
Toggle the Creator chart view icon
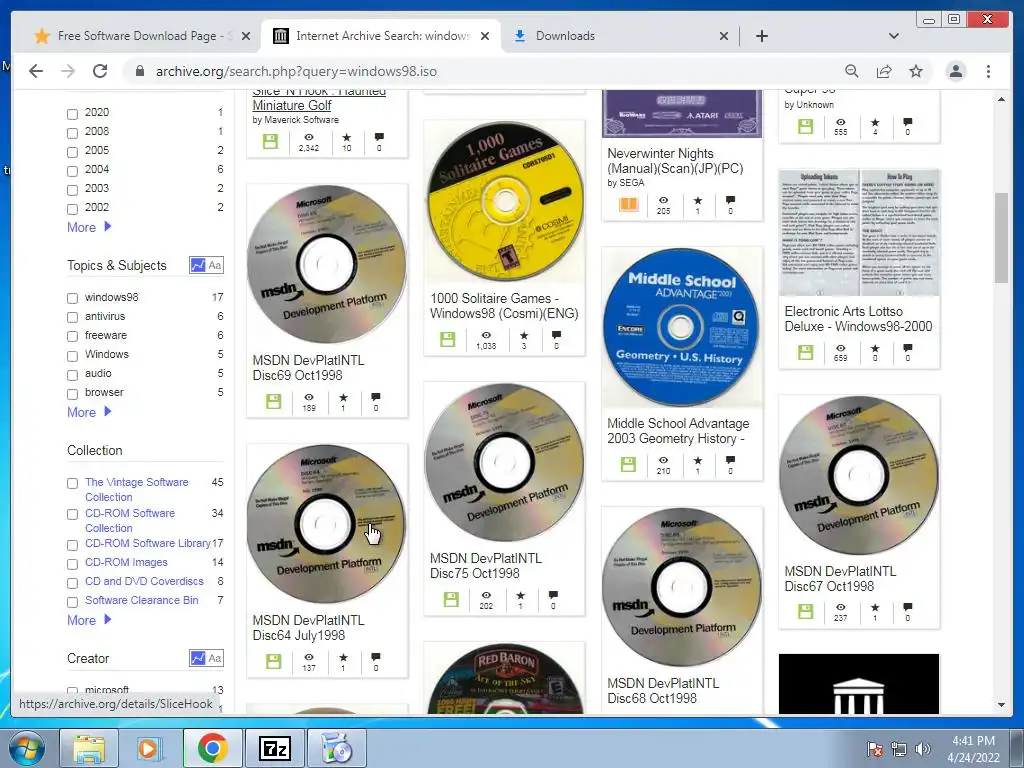pyautogui.click(x=197, y=658)
